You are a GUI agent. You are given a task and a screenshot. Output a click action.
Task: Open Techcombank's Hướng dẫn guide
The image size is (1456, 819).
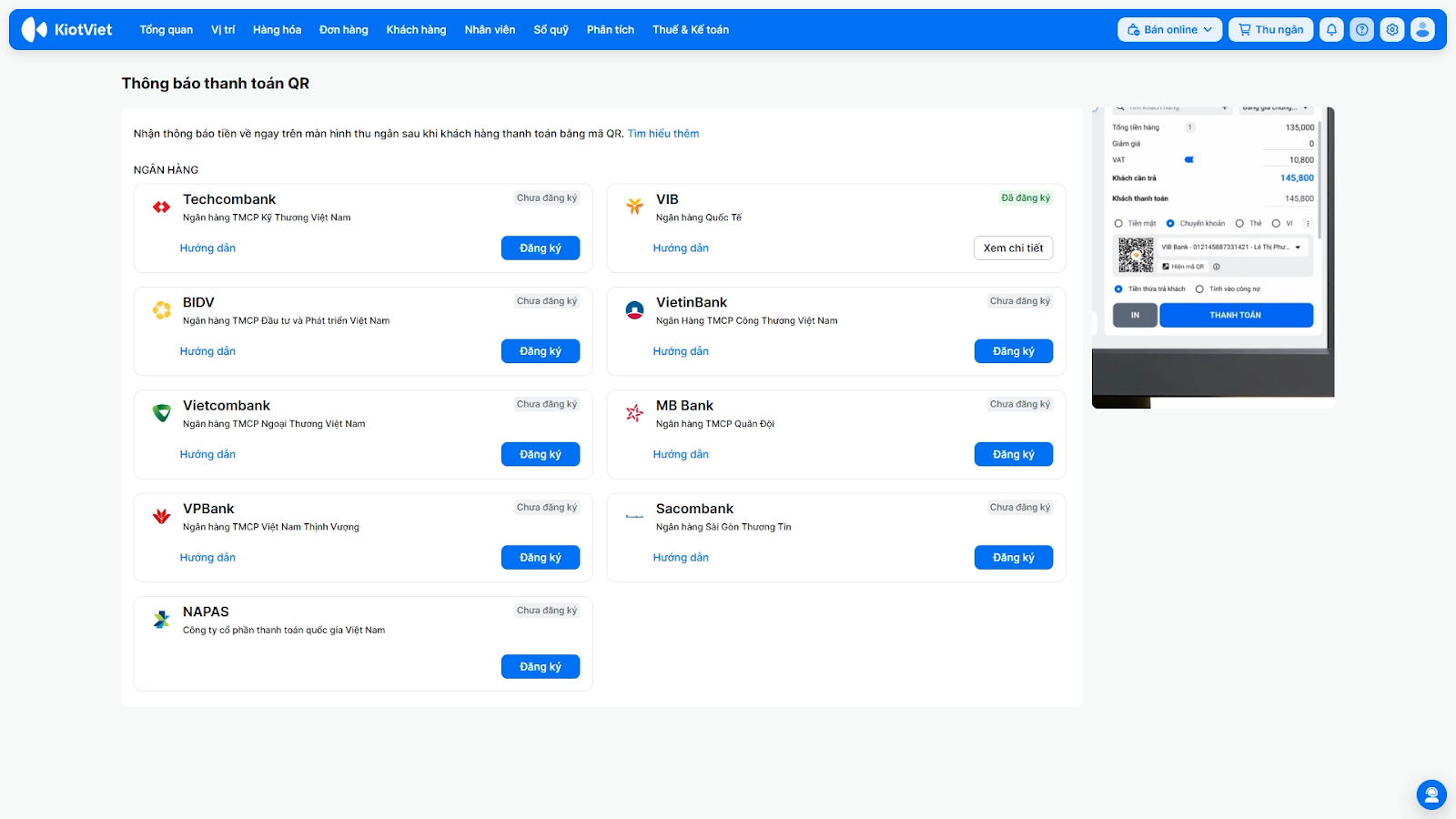coord(207,248)
